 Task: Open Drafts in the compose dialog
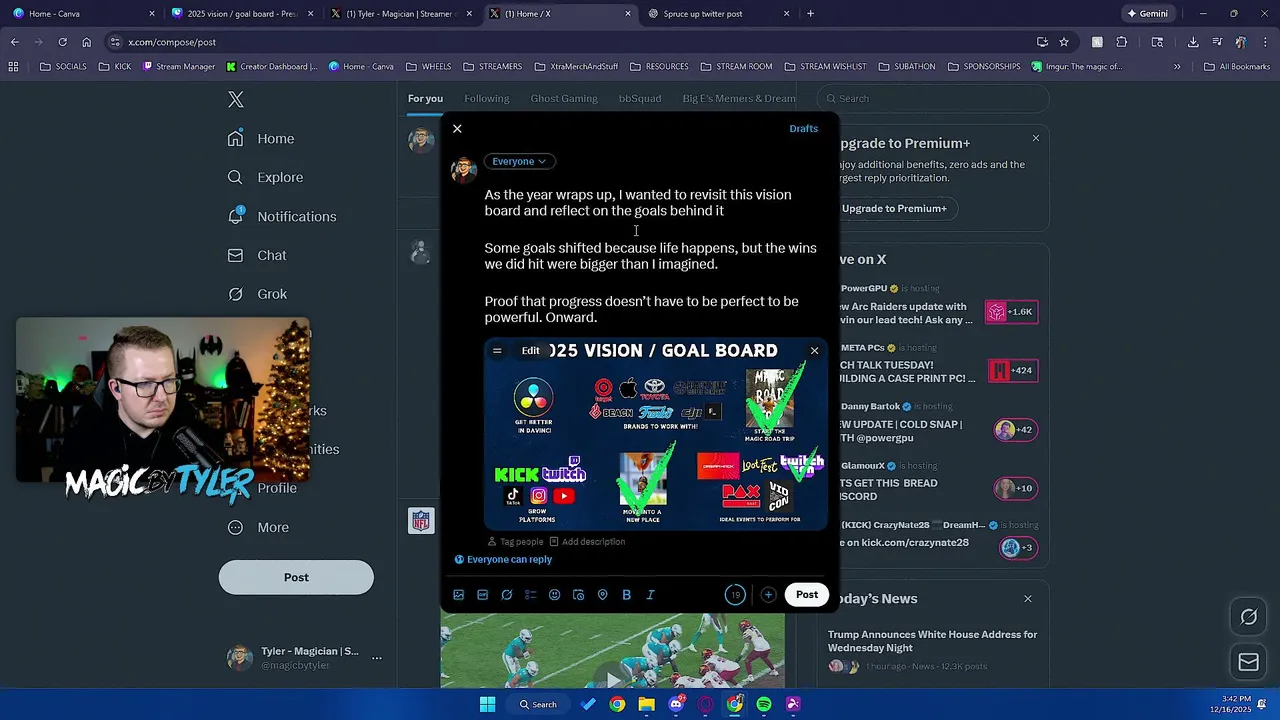coord(803,129)
